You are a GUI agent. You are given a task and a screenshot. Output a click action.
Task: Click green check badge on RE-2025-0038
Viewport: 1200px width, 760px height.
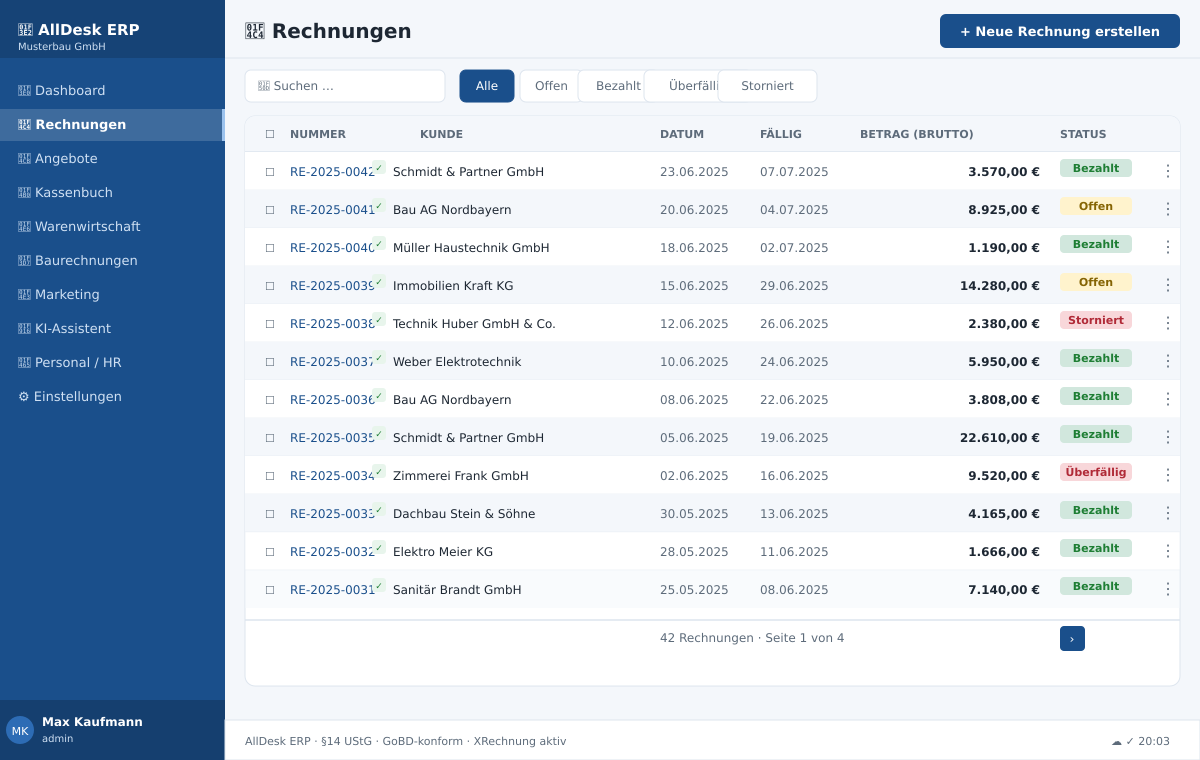(379, 319)
